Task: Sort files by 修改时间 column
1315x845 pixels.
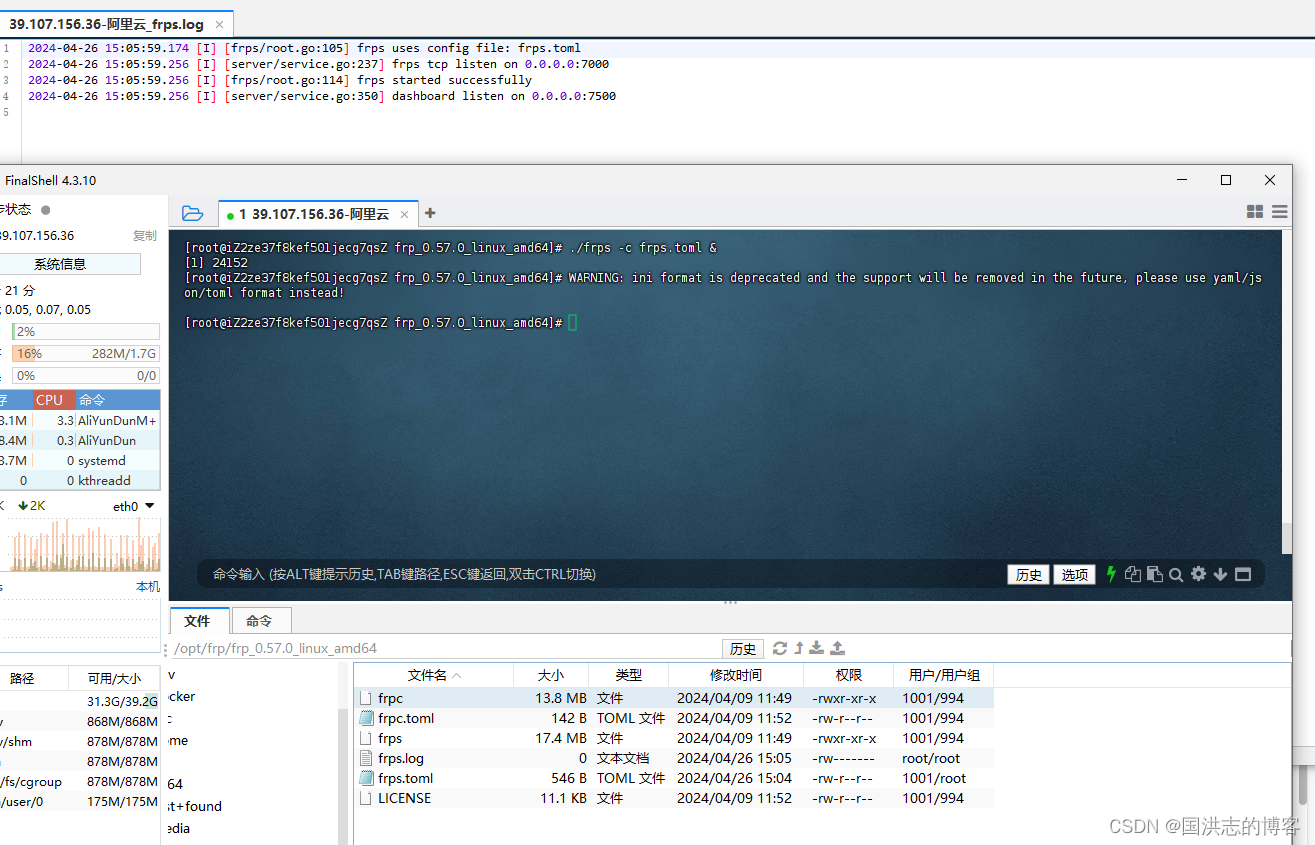Action: (x=736, y=675)
